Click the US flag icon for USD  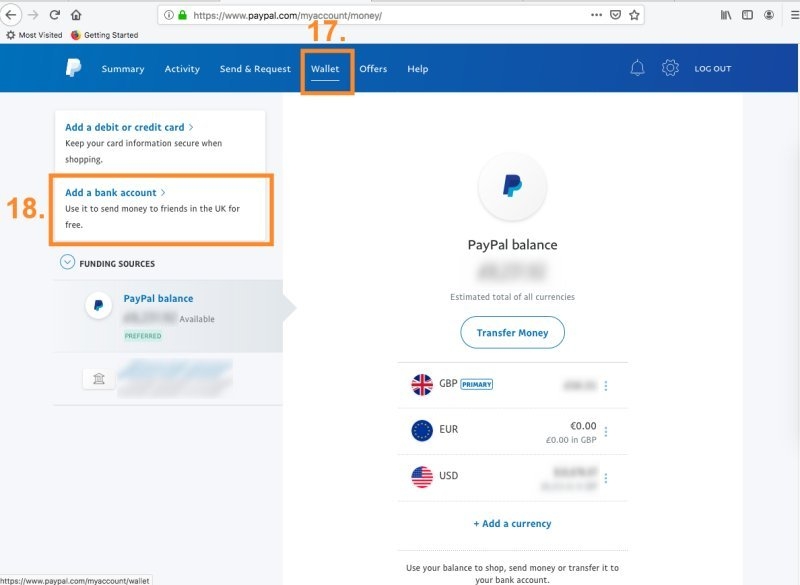422,477
